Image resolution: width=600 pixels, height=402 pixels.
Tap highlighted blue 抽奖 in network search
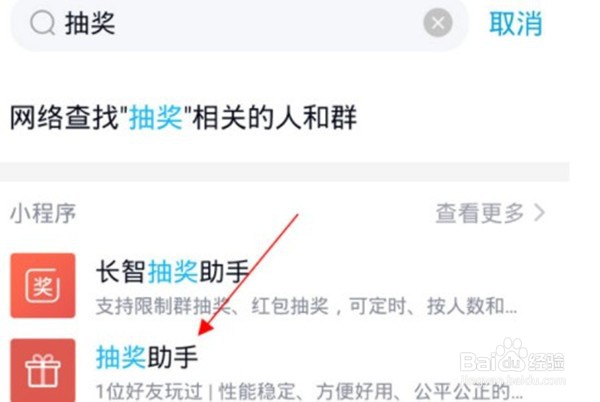pyautogui.click(x=155, y=117)
